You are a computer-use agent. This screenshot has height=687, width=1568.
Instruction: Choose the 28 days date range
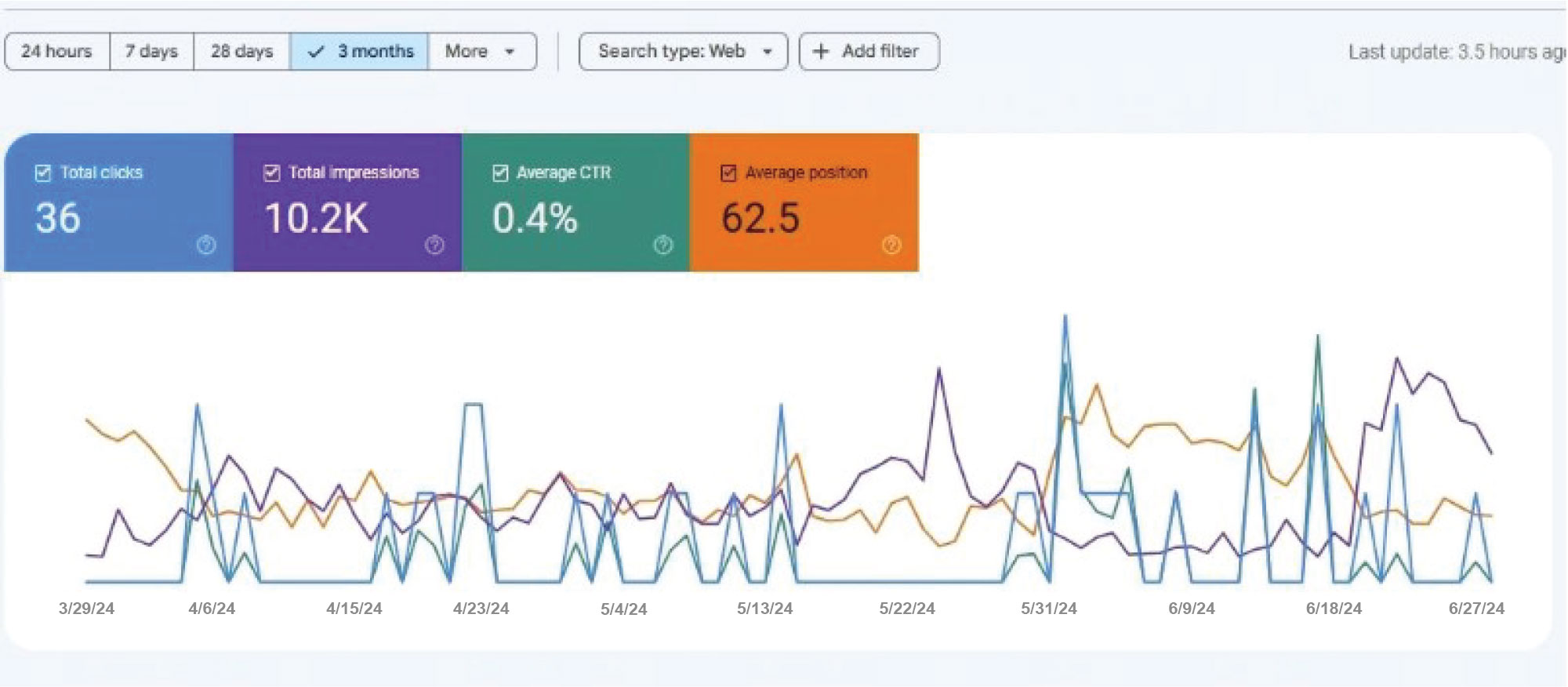pos(241,52)
